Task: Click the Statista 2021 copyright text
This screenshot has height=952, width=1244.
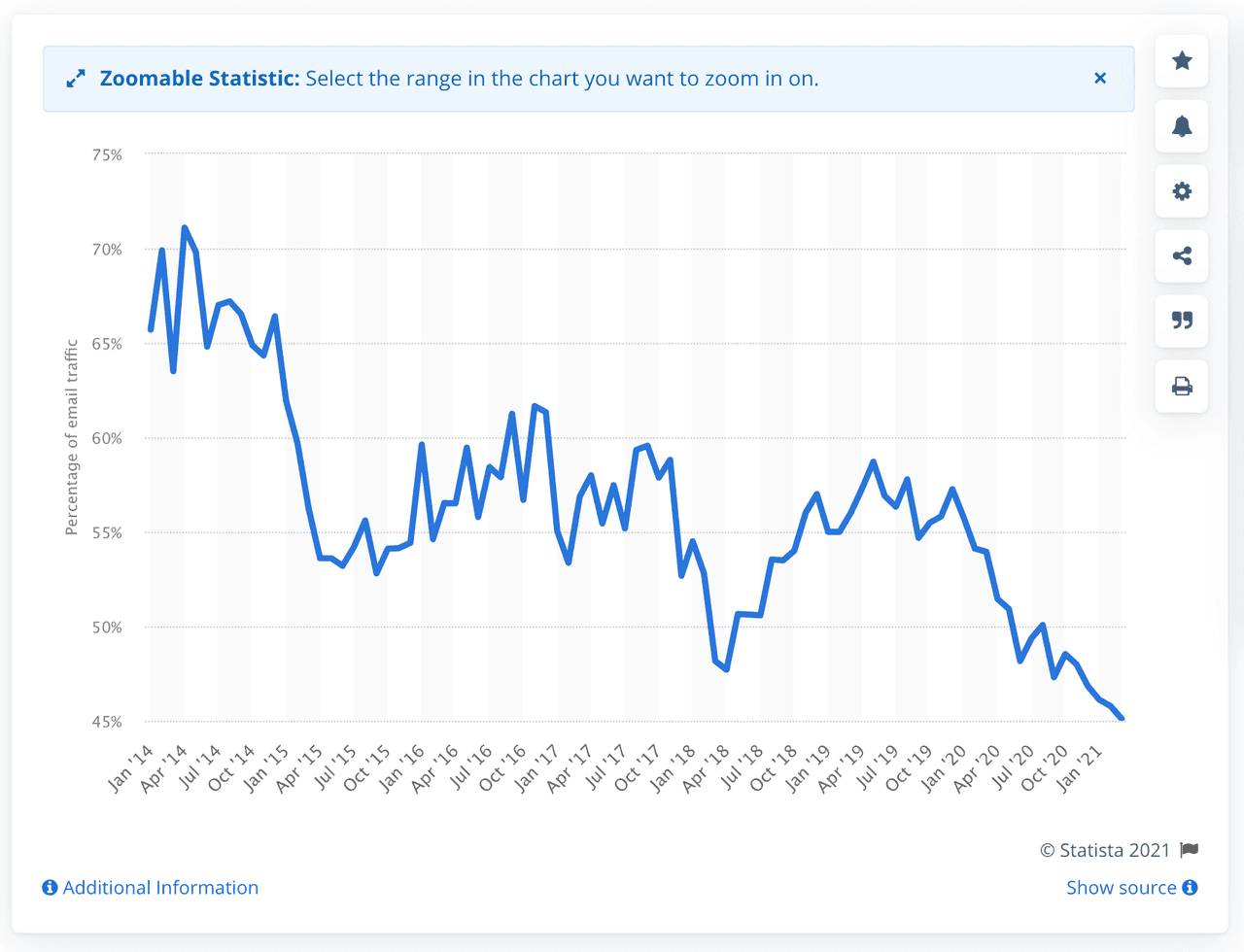Action: point(1105,850)
